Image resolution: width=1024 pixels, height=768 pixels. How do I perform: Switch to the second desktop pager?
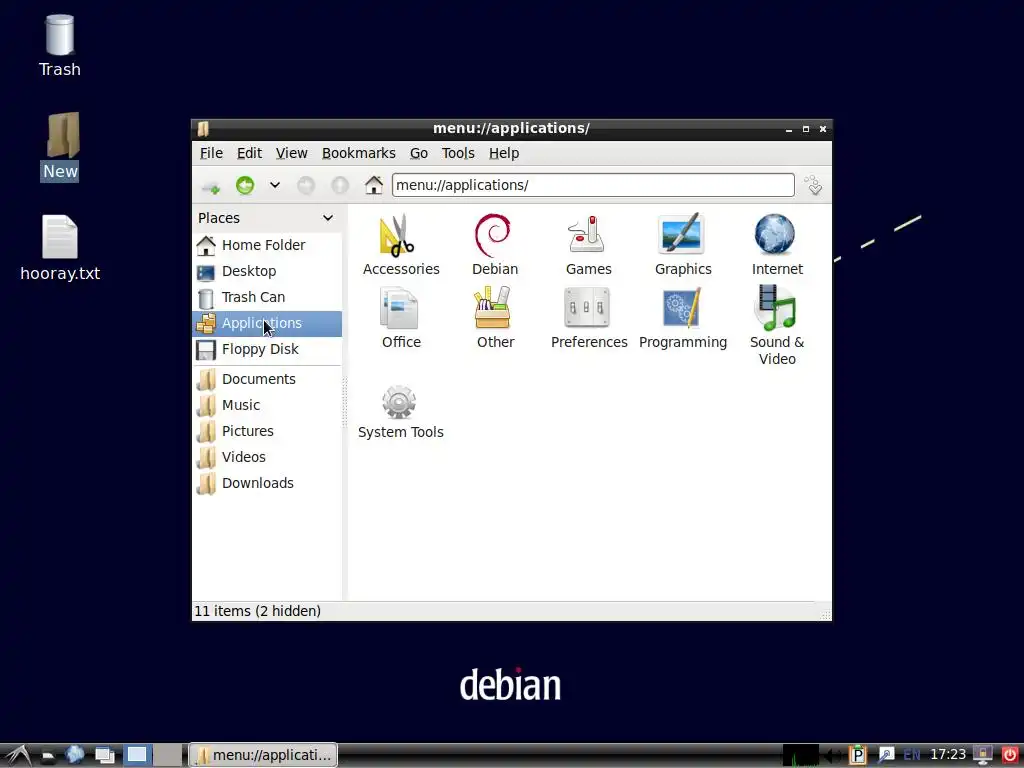point(168,755)
